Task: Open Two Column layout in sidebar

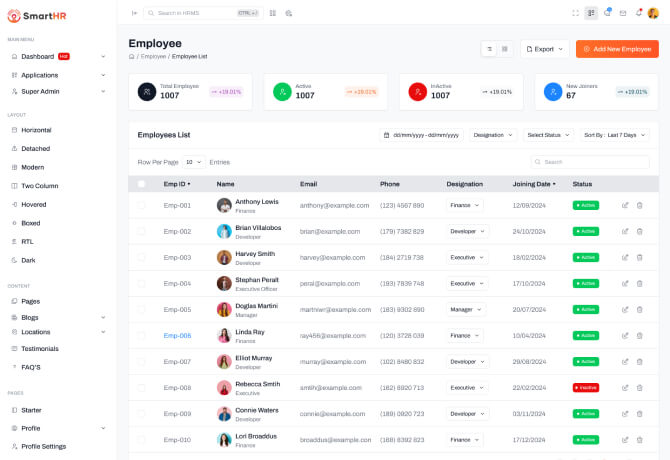Action: click(x=40, y=186)
